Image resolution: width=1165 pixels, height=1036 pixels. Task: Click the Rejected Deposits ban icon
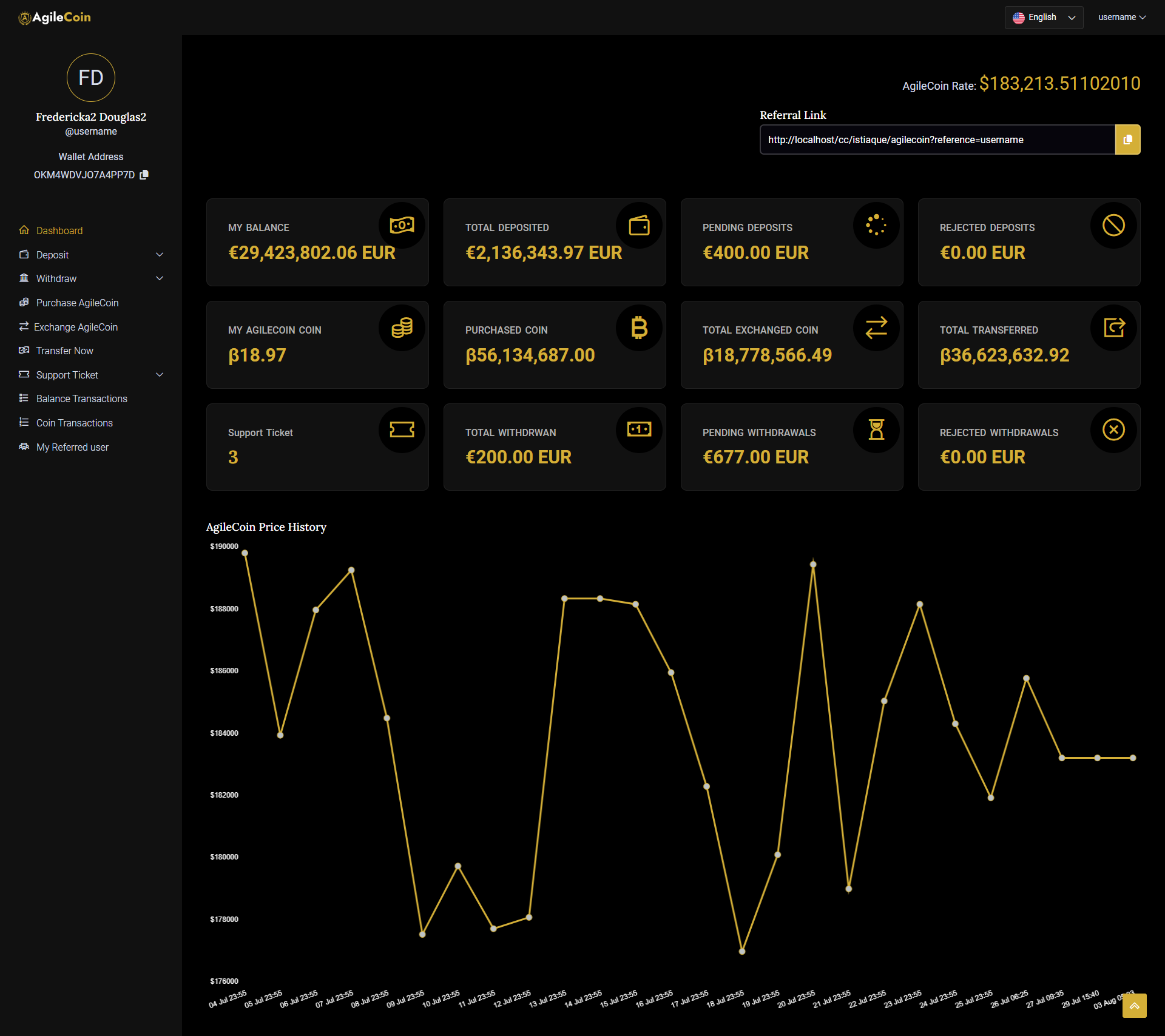(x=1113, y=226)
